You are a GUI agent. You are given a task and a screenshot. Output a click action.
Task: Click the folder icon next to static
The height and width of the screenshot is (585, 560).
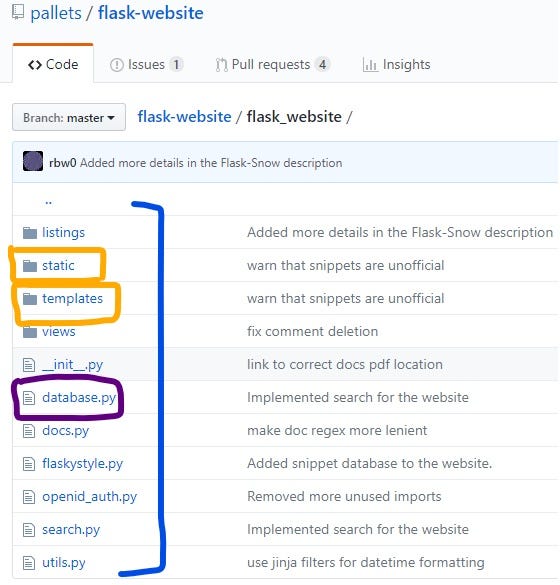tap(30, 266)
